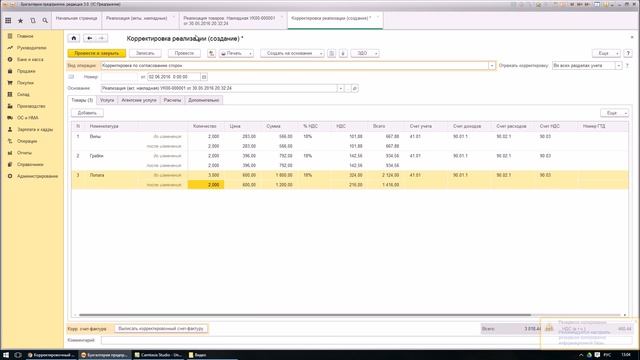Click the Добавить button

pos(87,113)
